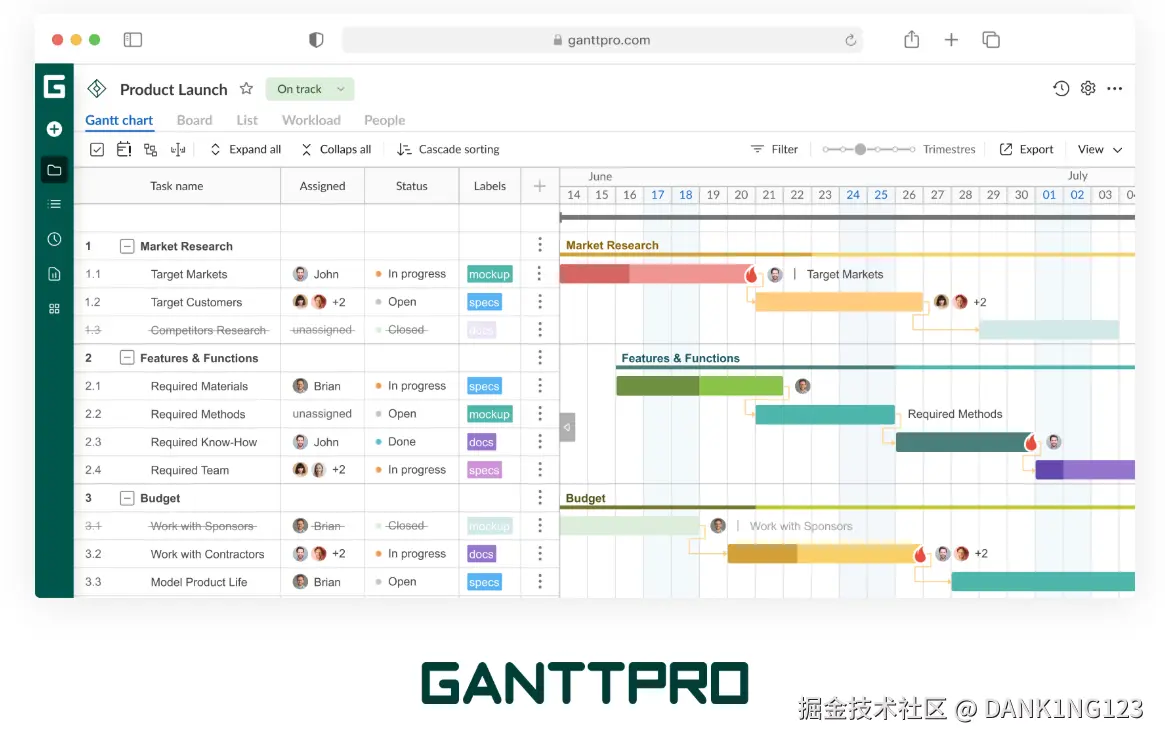Click the add task with date toolbar icon

click(x=124, y=149)
